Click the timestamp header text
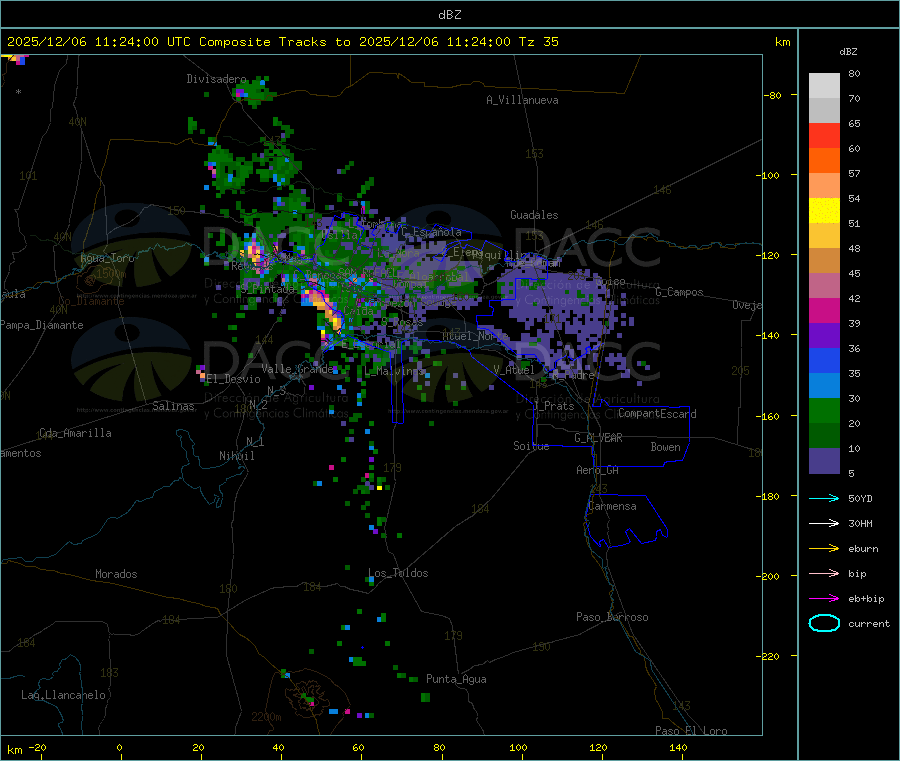 (282, 42)
